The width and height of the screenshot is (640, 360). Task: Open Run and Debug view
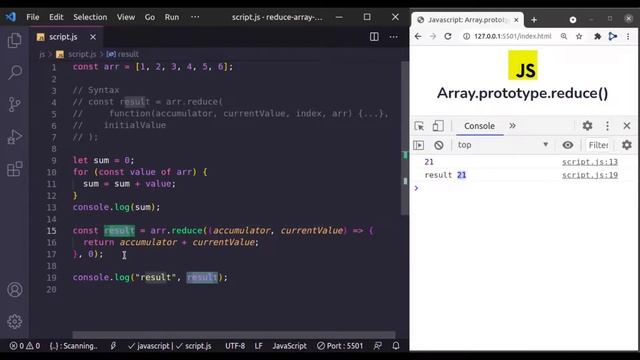pos(15,137)
